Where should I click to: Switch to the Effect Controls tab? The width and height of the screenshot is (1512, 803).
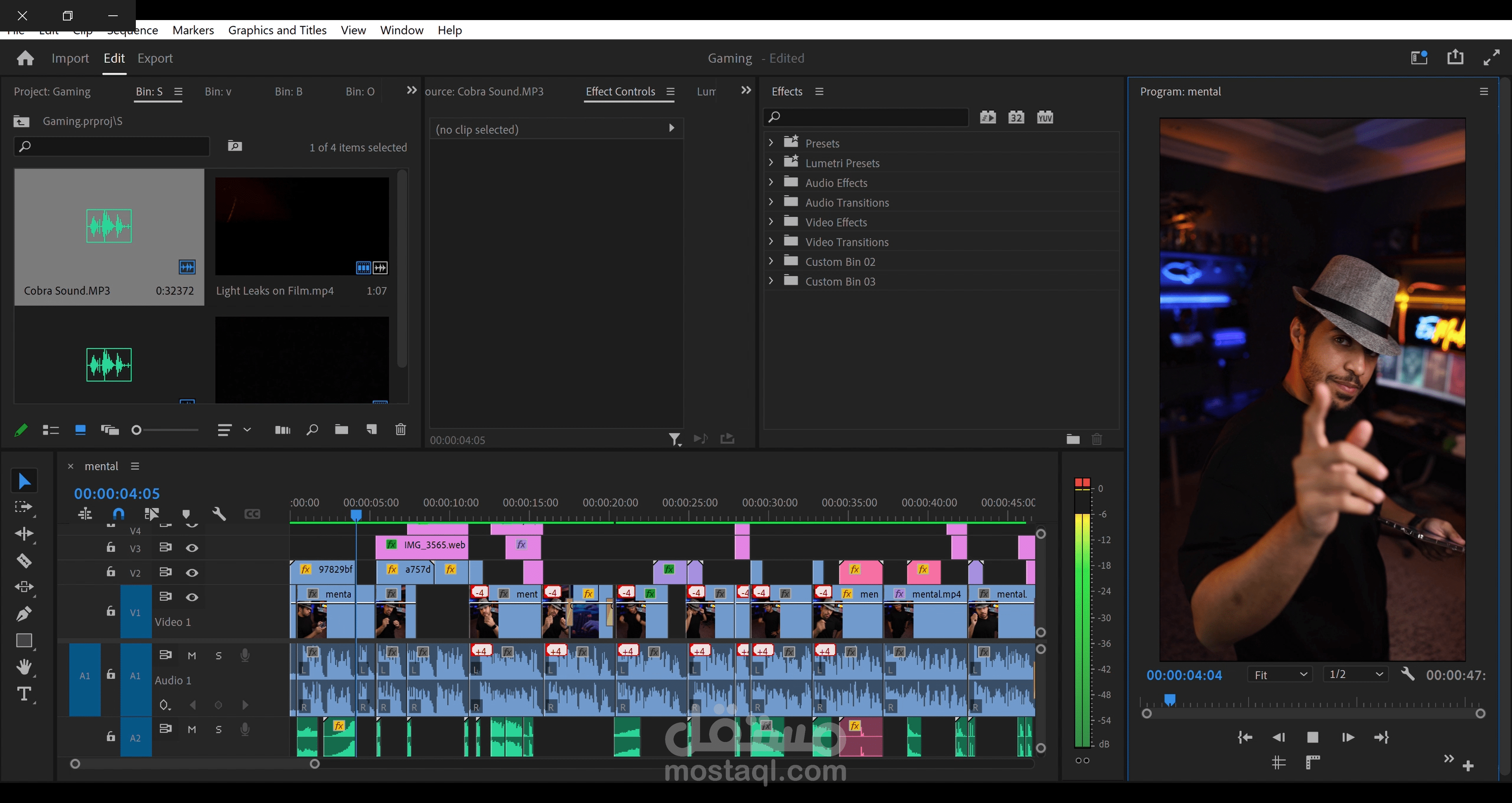coord(620,92)
